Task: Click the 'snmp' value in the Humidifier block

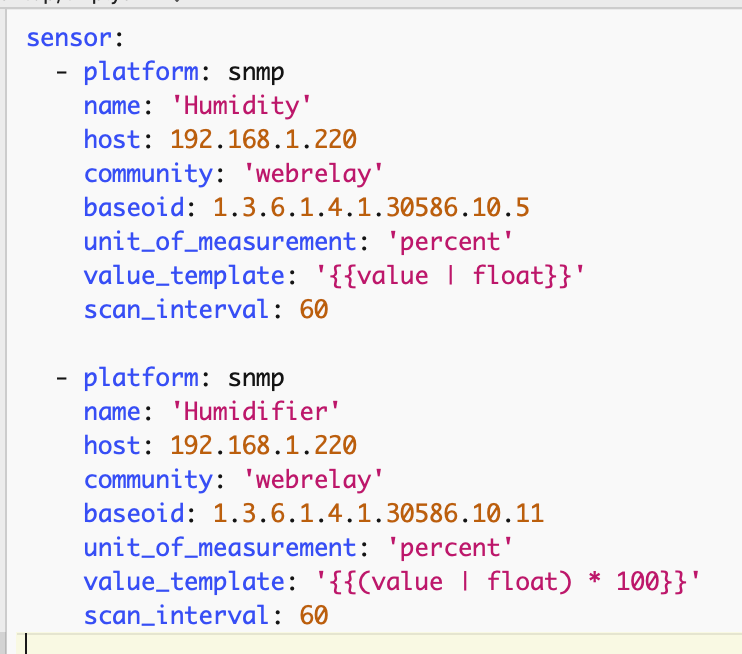Action: [x=256, y=378]
